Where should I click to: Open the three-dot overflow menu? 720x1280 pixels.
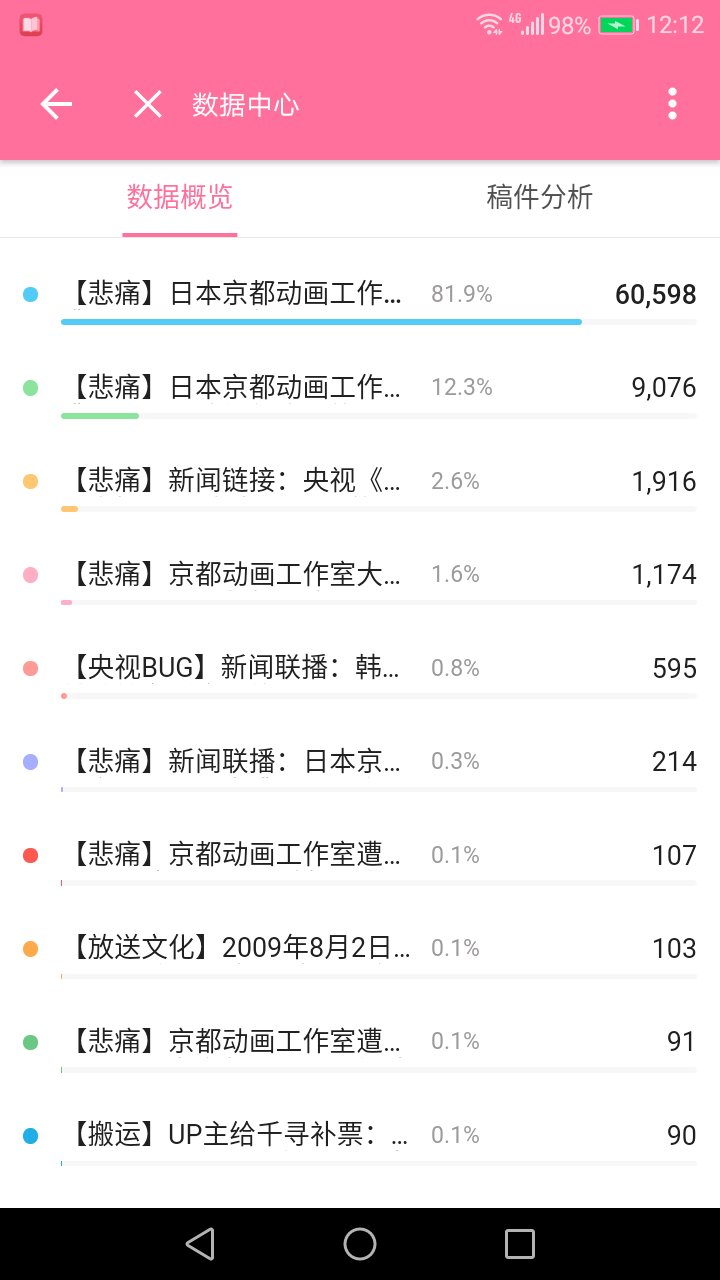(x=672, y=104)
